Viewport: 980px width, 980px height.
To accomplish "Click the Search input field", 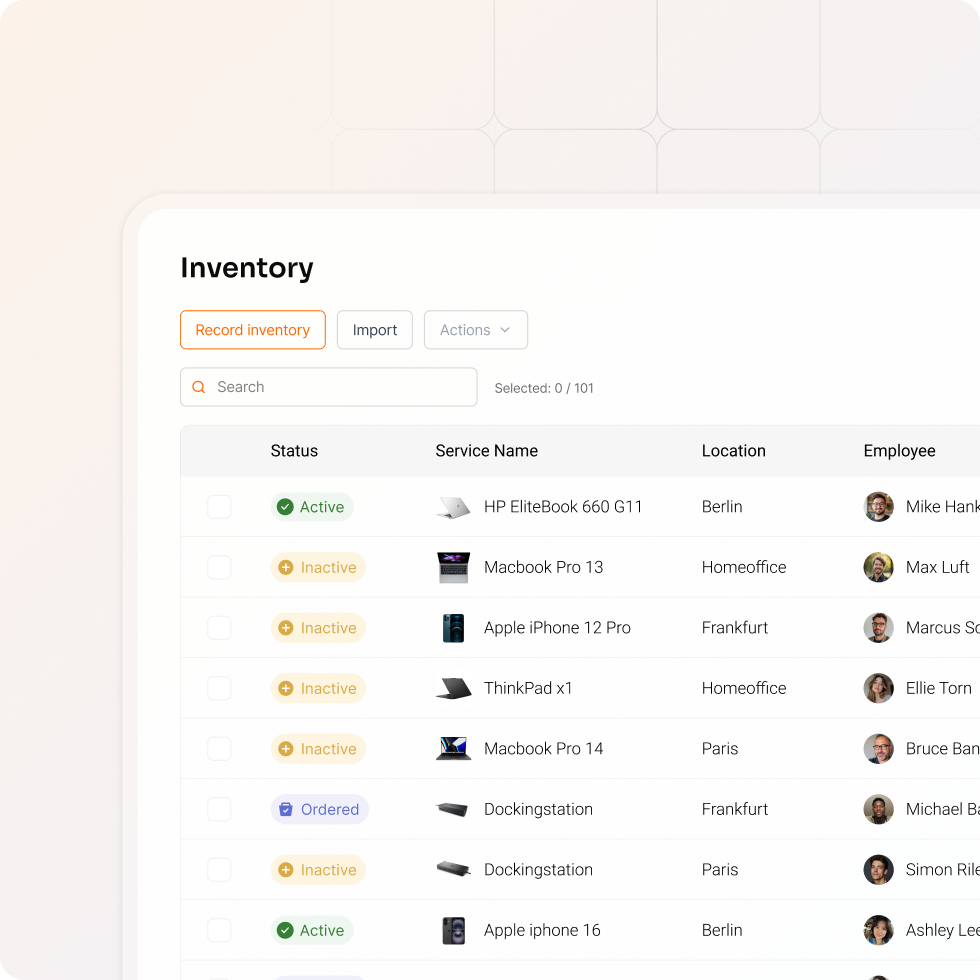I will pyautogui.click(x=329, y=387).
